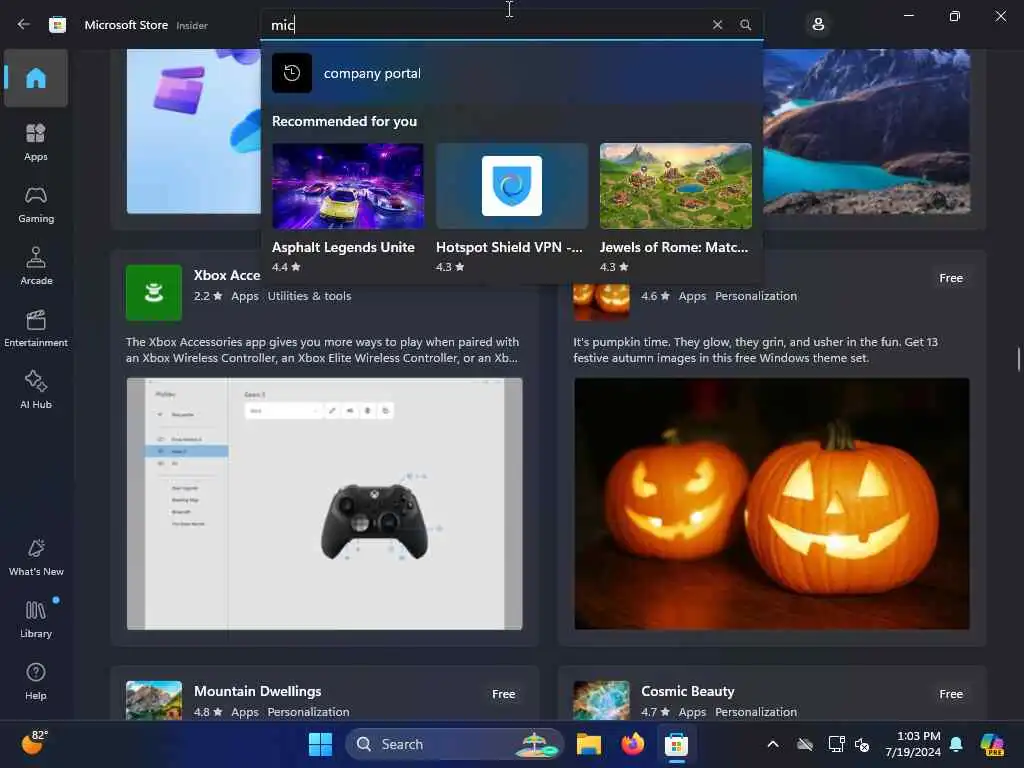Viewport: 1024px width, 768px height.
Task: Clear the search box text
Action: click(717, 25)
